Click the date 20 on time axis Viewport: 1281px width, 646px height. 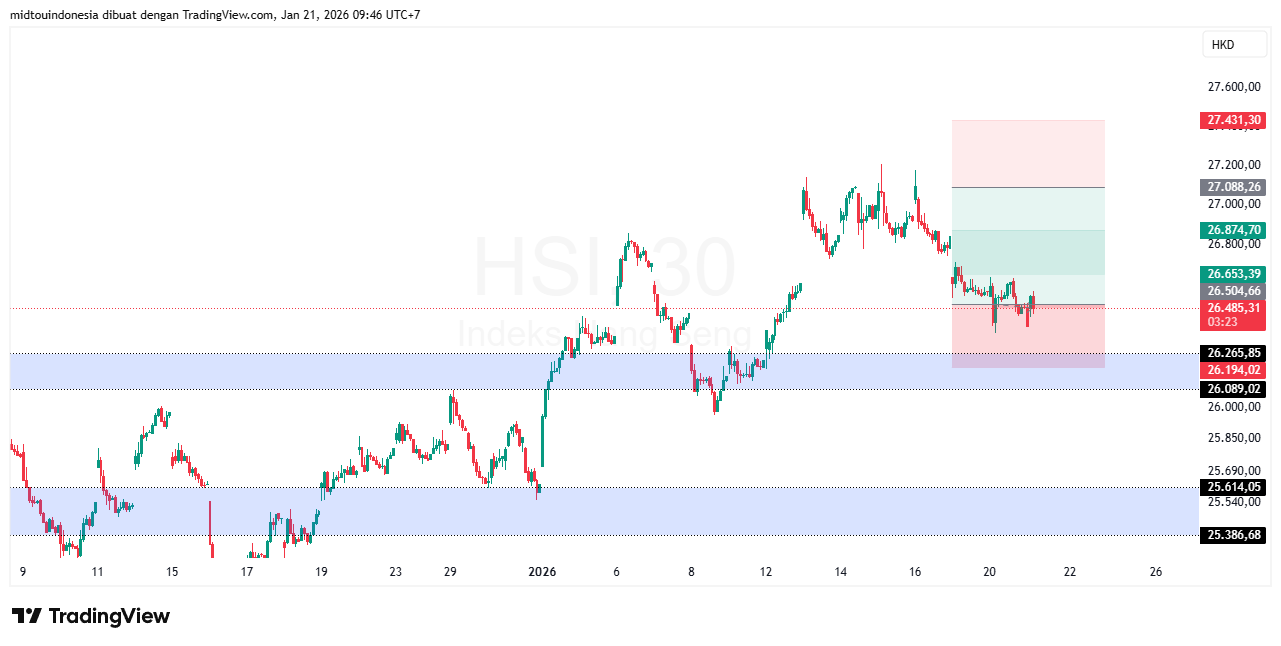tap(990, 572)
